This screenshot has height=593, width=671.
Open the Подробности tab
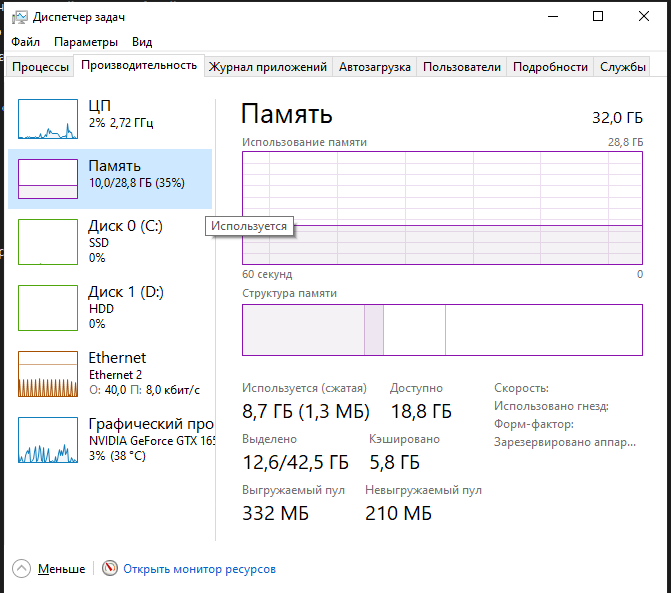[x=550, y=67]
